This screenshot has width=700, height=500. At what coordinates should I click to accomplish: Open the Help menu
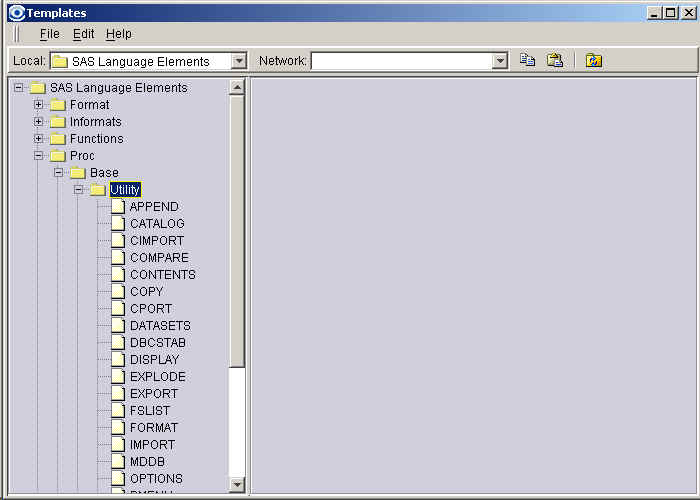pyautogui.click(x=119, y=34)
